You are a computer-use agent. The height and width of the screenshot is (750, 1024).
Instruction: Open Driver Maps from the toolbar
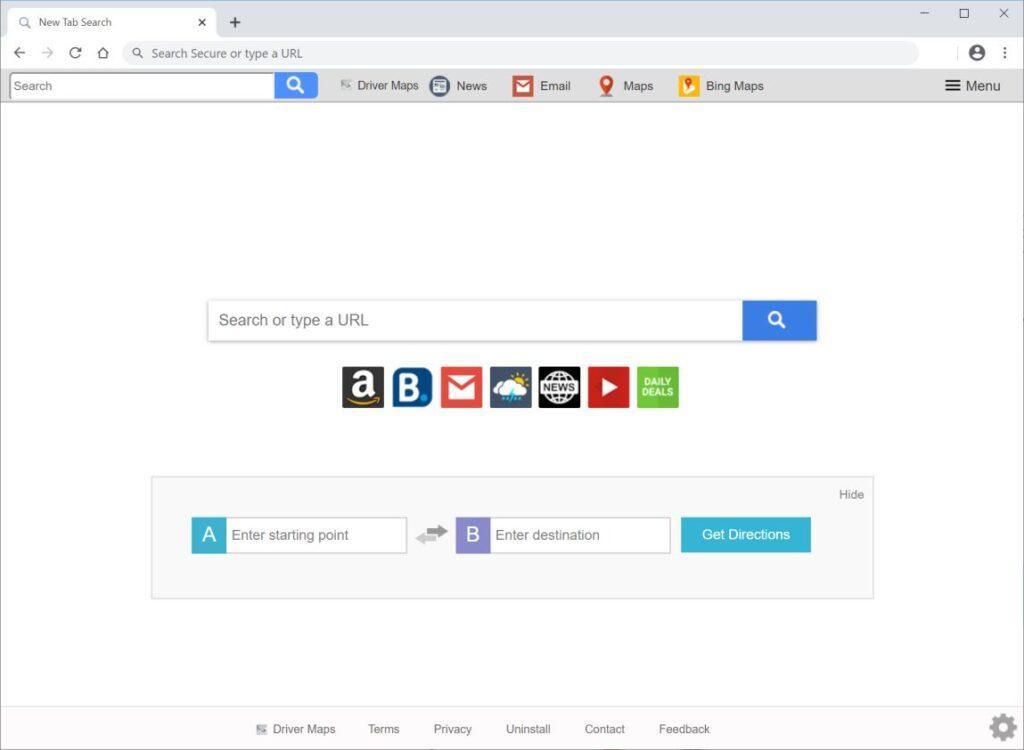click(x=379, y=86)
